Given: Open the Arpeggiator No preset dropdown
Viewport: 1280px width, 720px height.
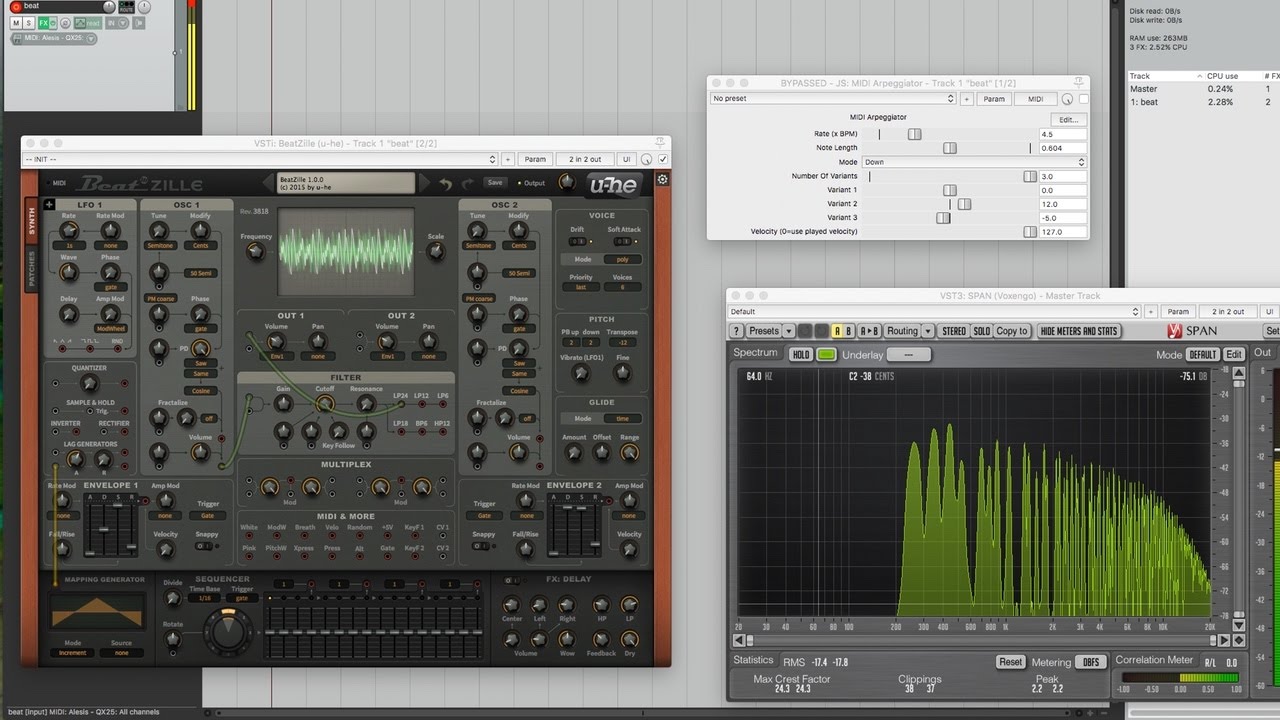Looking at the screenshot, I should point(833,99).
